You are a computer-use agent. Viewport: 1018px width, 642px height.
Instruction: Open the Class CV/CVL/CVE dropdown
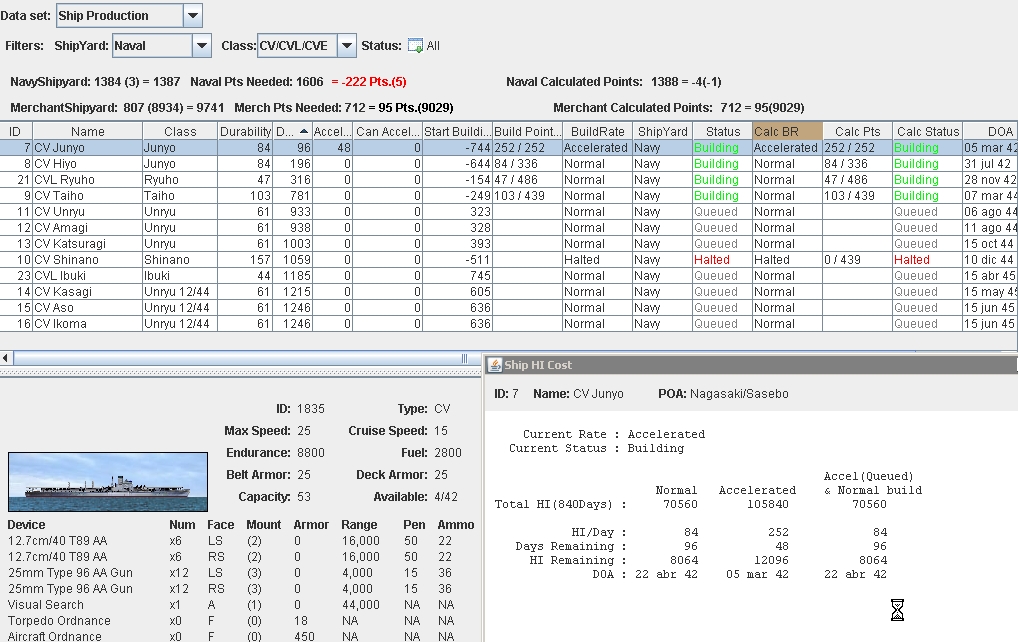tap(347, 45)
